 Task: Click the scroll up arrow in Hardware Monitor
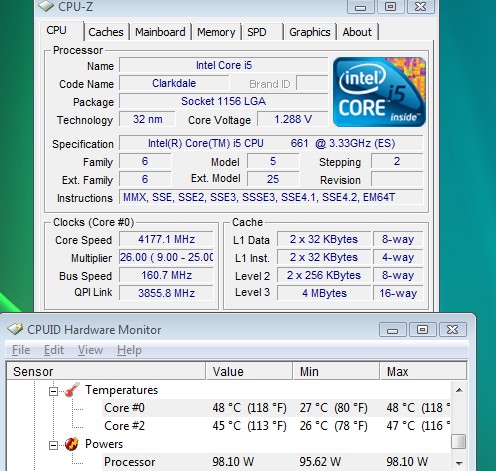click(459, 390)
